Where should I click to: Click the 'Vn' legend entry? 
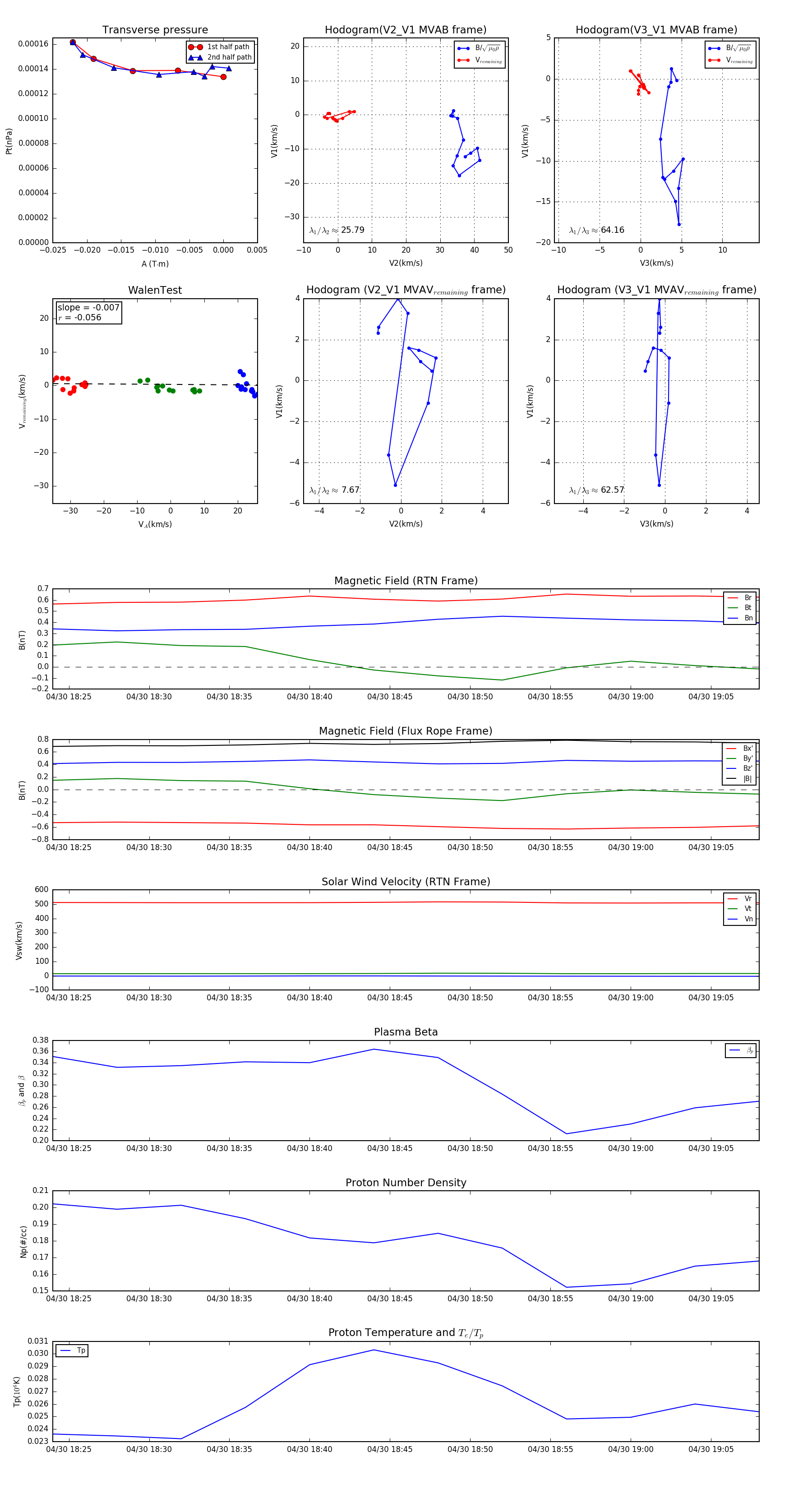pyautogui.click(x=740, y=919)
